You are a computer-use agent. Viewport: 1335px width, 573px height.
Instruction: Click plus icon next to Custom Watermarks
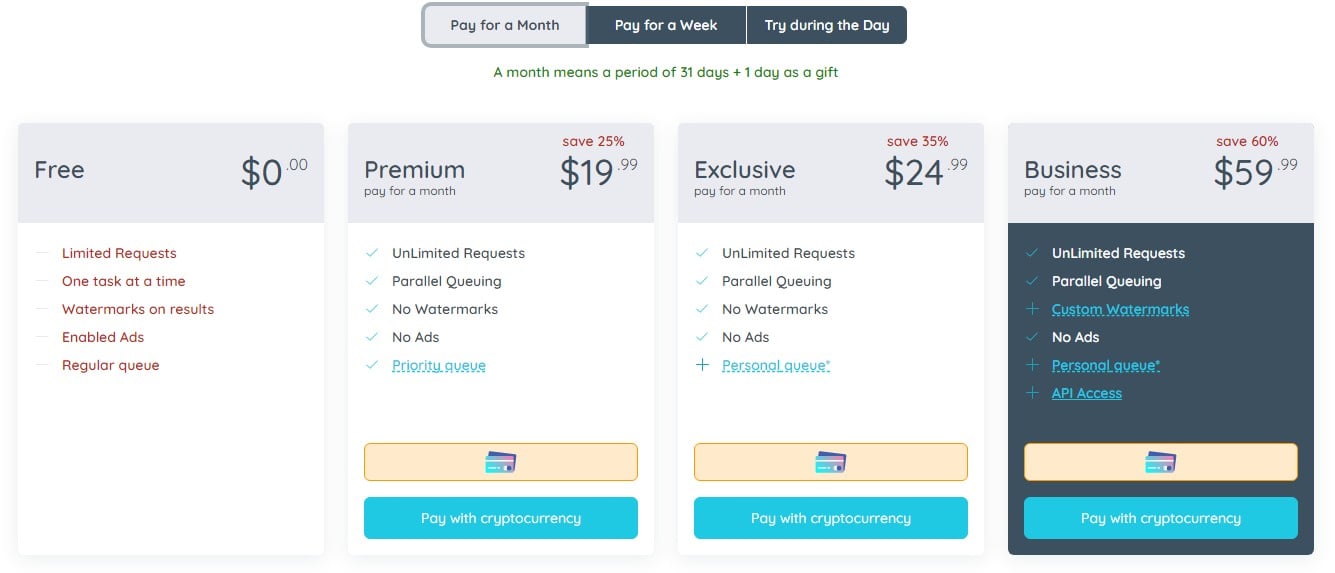(x=1032, y=309)
